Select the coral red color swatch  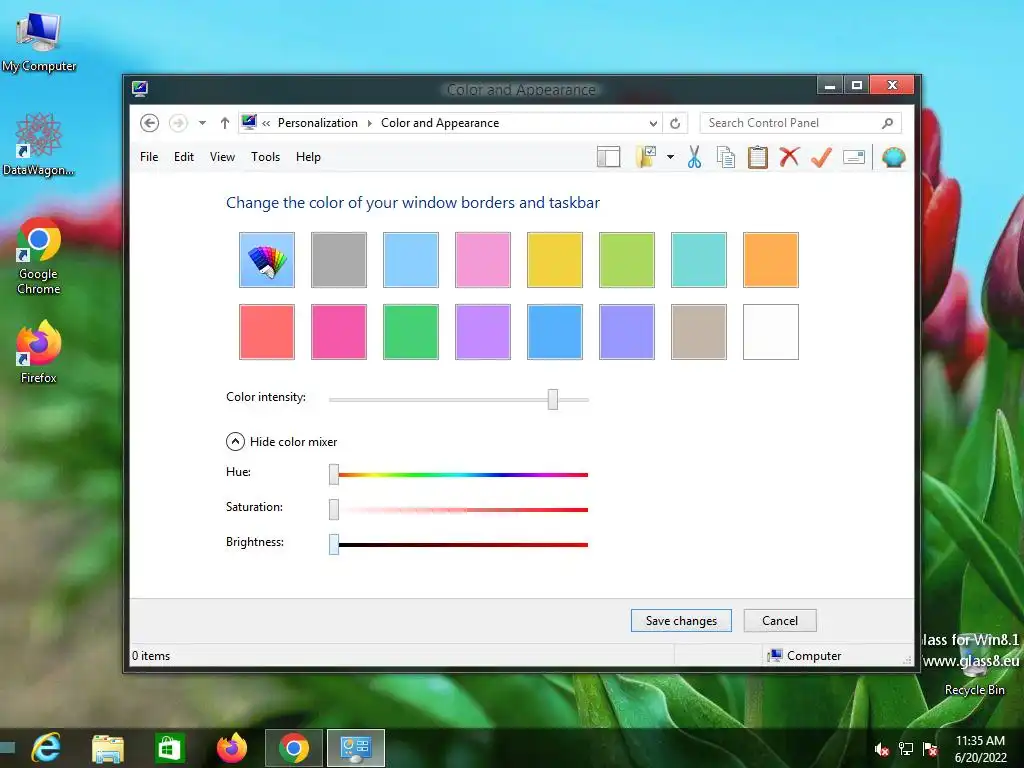click(267, 332)
